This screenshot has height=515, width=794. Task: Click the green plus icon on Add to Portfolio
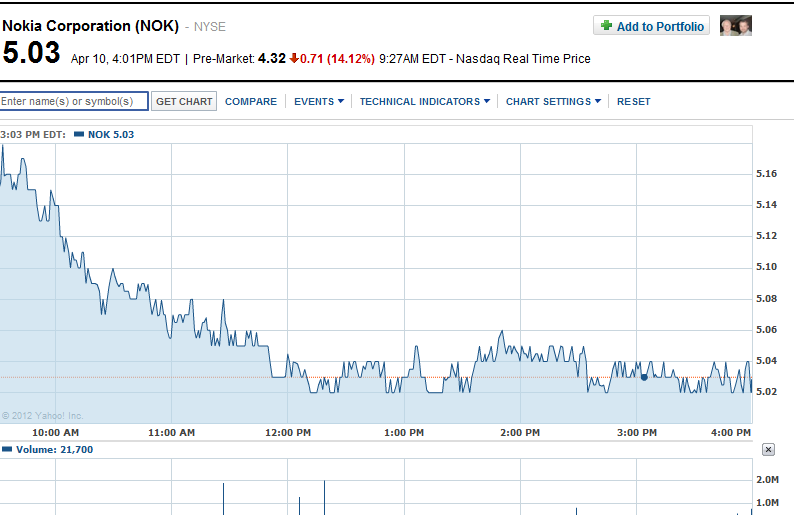pyautogui.click(x=606, y=25)
